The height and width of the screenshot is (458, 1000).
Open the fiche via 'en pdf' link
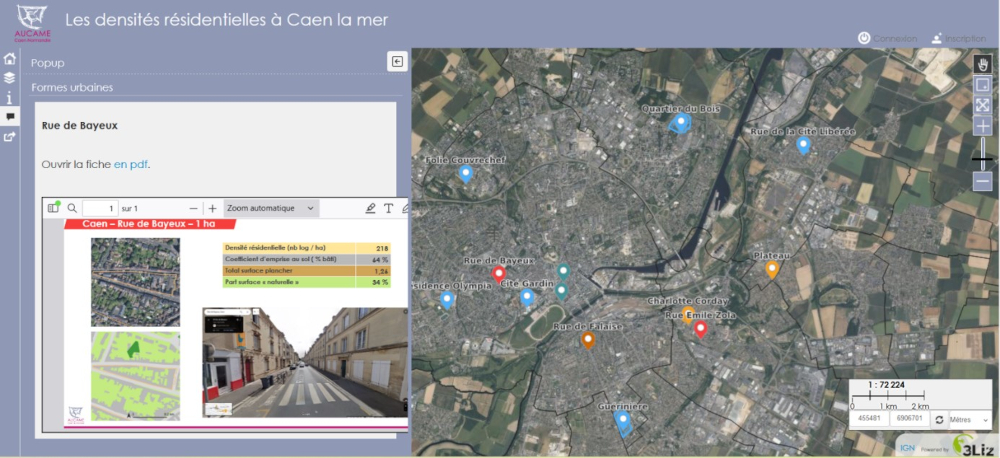[131, 165]
